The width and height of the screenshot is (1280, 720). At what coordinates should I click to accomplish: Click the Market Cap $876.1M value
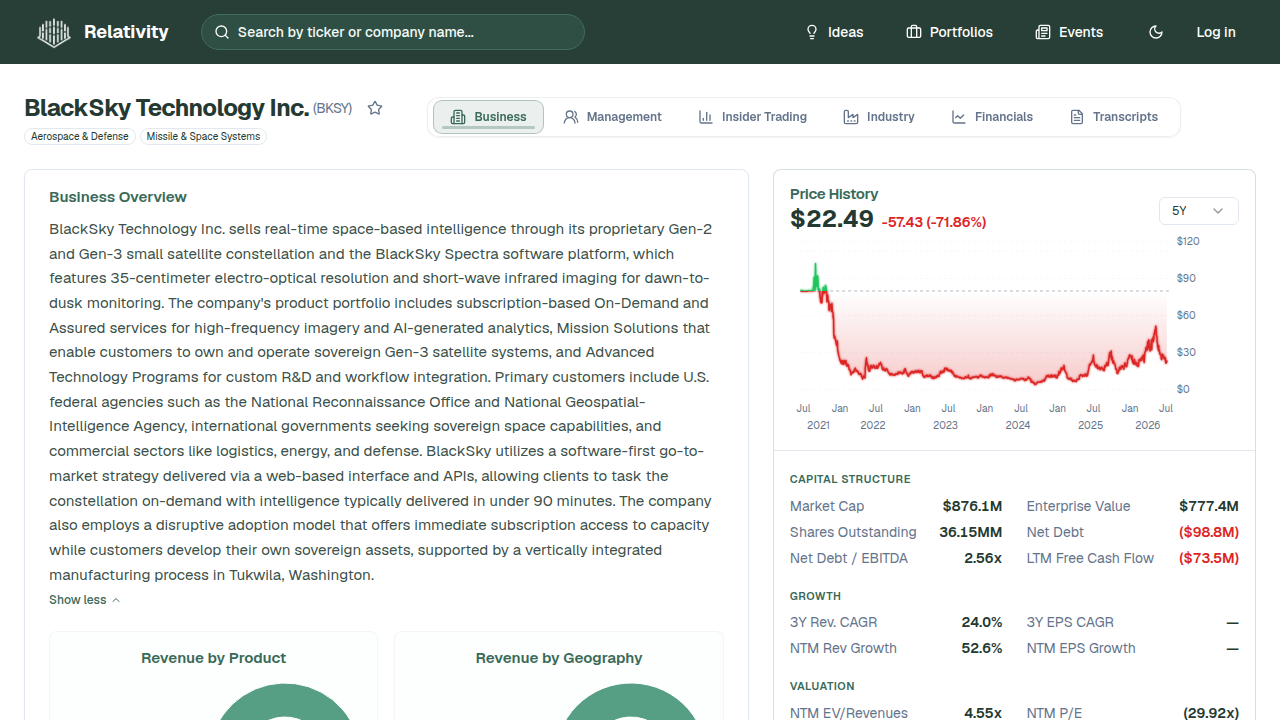point(972,506)
